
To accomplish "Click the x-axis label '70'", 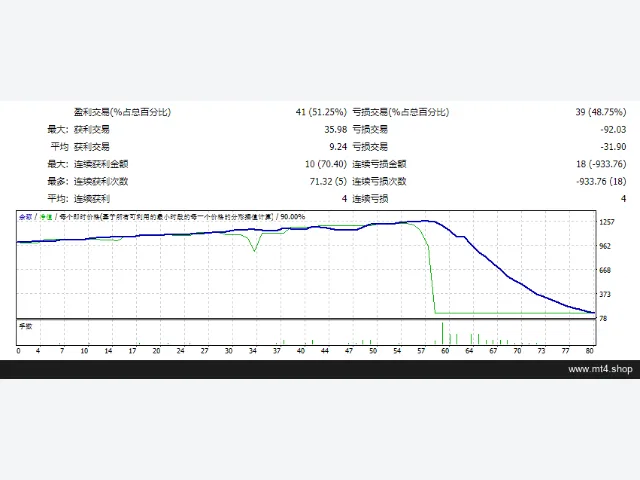I will 518,351.
